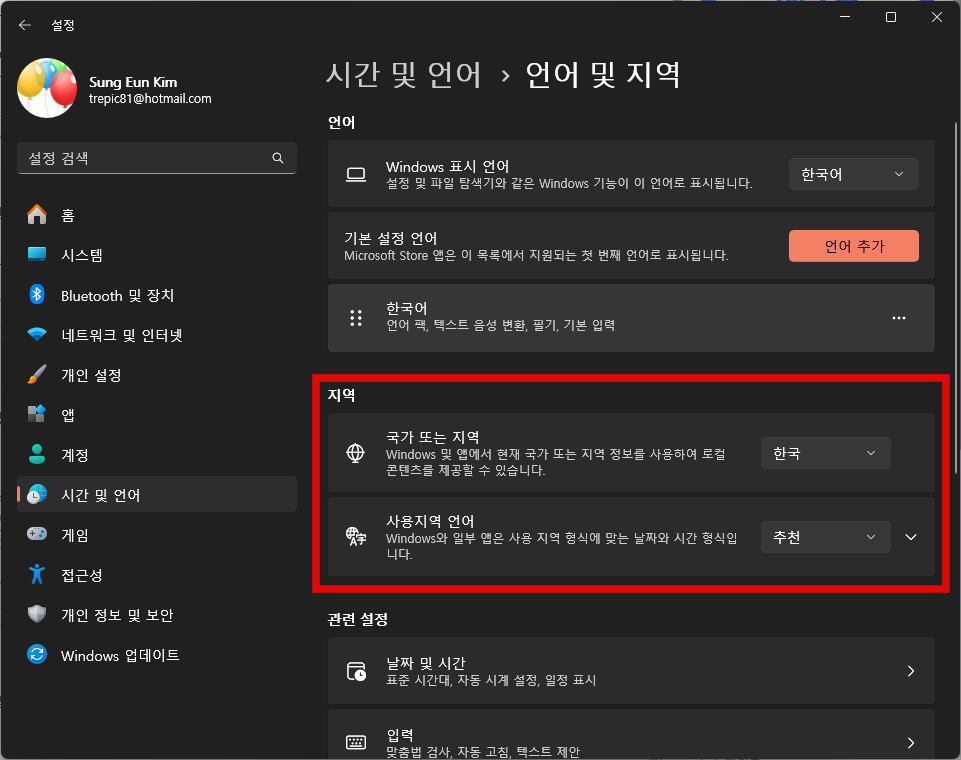Viewport: 961px width, 760px height.
Task: Open the Windows 표시 언어 dropdown
Action: click(x=853, y=174)
